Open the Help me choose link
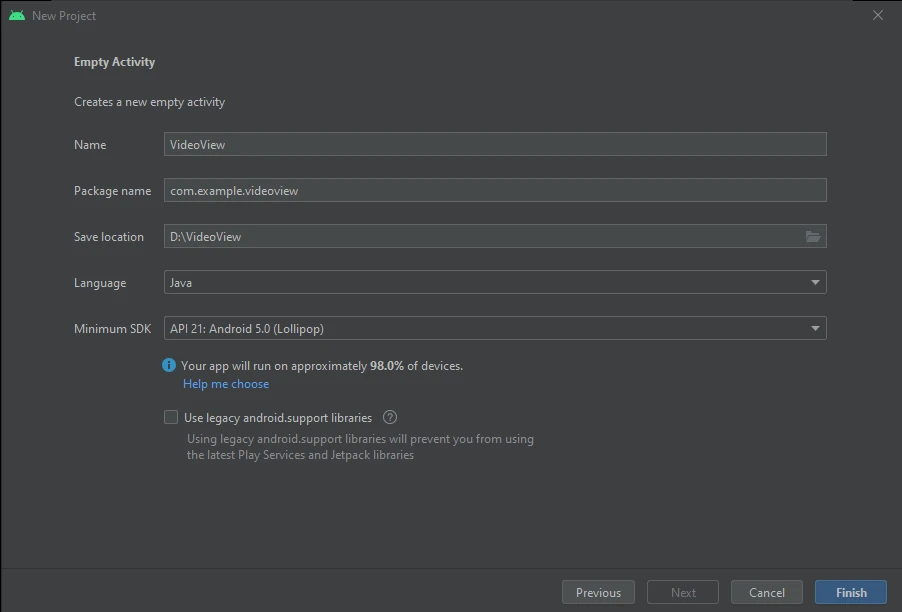 225,383
